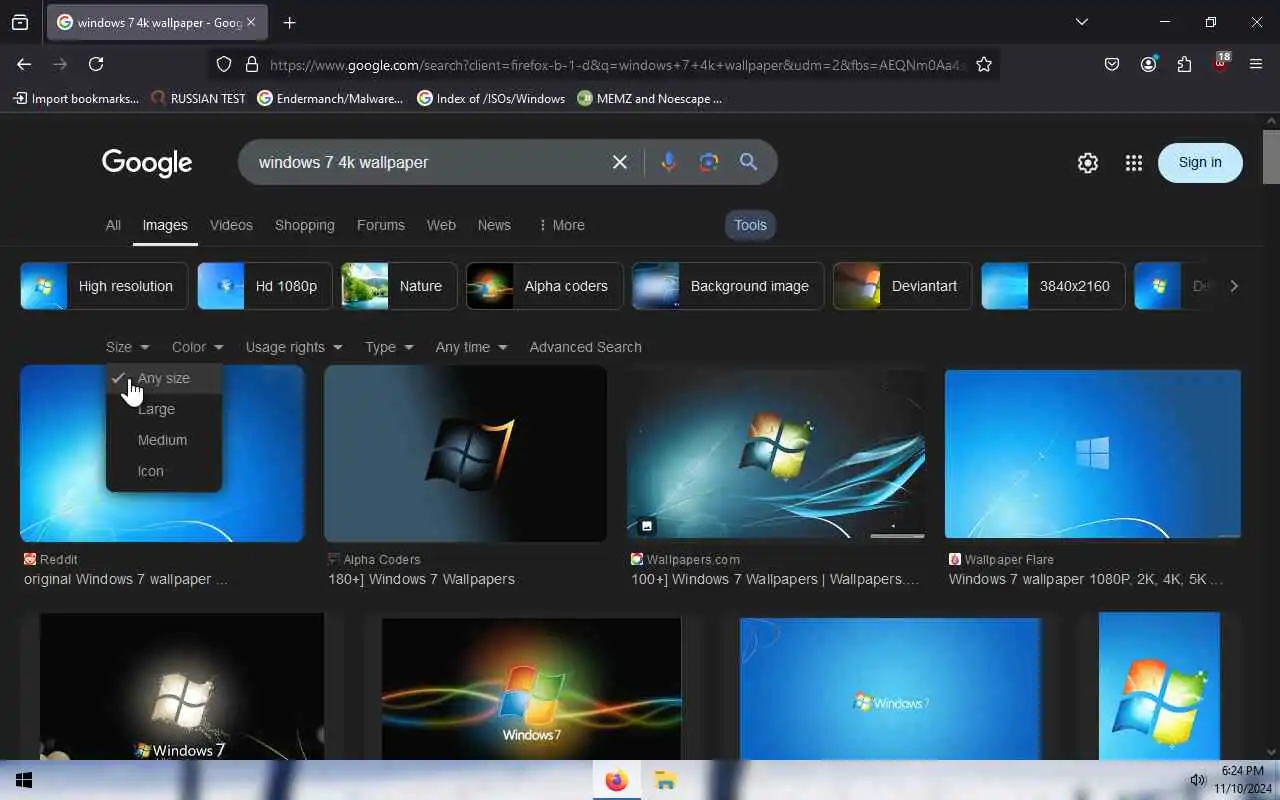Open the Advanced Search link
1280x800 pixels.
tap(585, 347)
